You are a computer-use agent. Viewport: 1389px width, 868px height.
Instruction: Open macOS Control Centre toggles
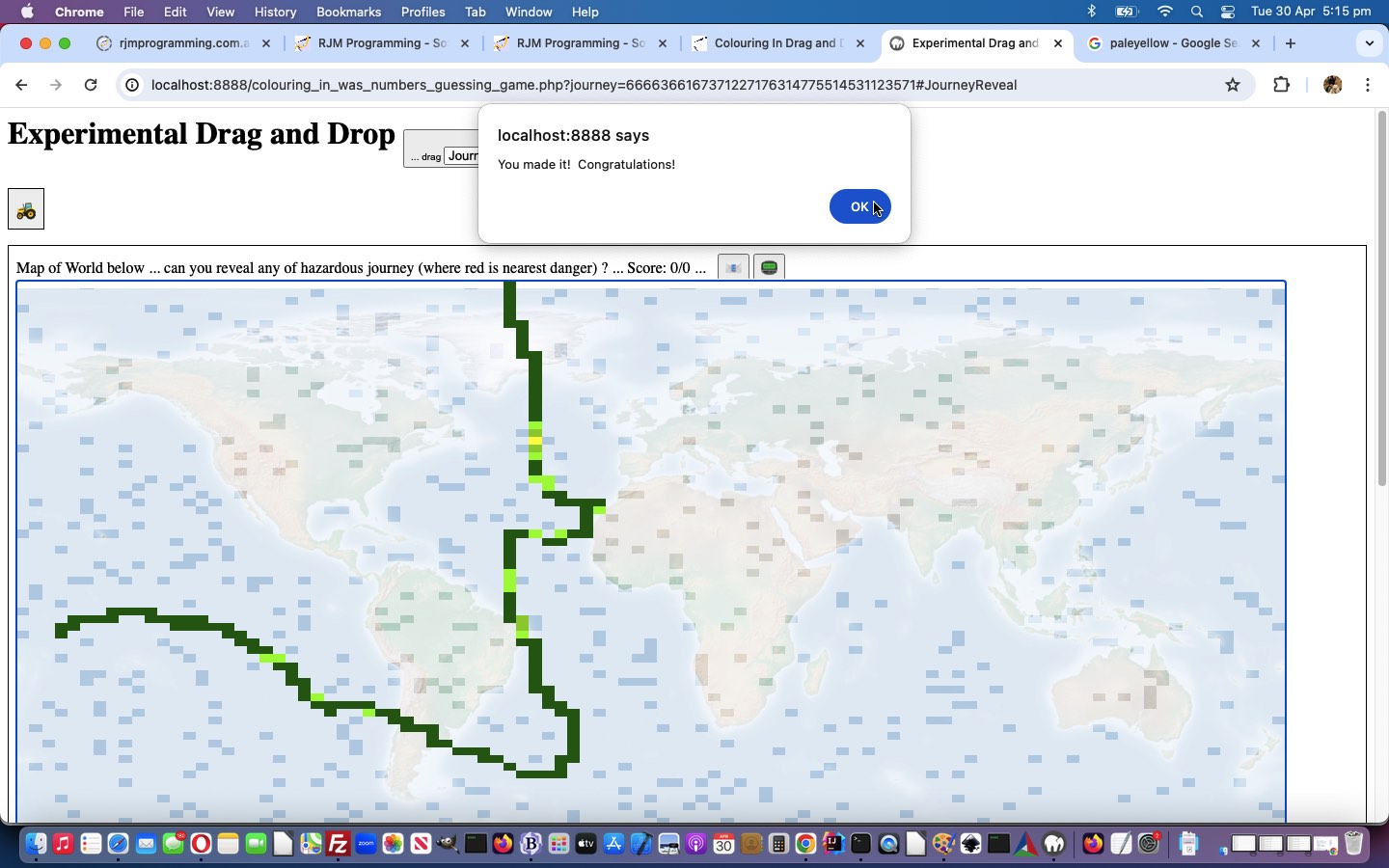pyautogui.click(x=1227, y=12)
